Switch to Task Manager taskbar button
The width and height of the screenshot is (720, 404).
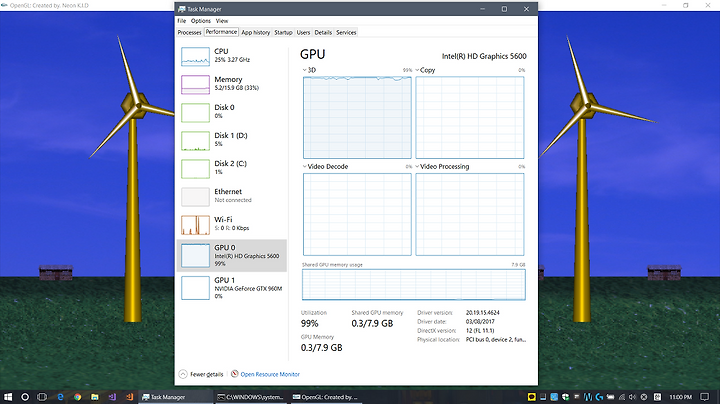pos(176,397)
